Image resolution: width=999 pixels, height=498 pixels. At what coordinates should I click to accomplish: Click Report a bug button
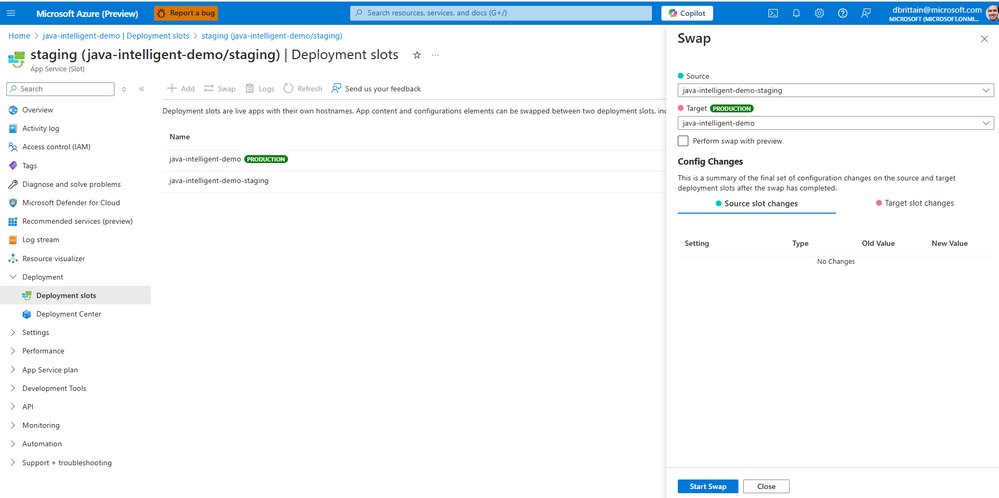pos(185,13)
